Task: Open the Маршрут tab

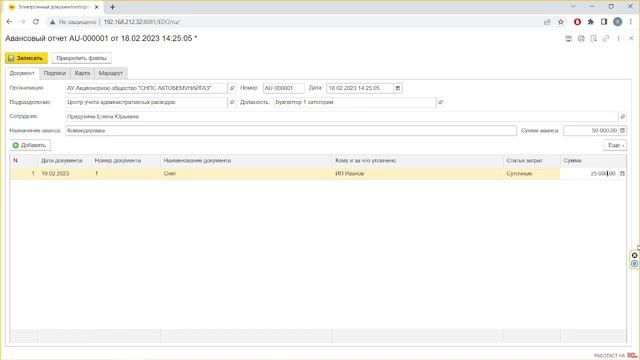Action: [111, 73]
